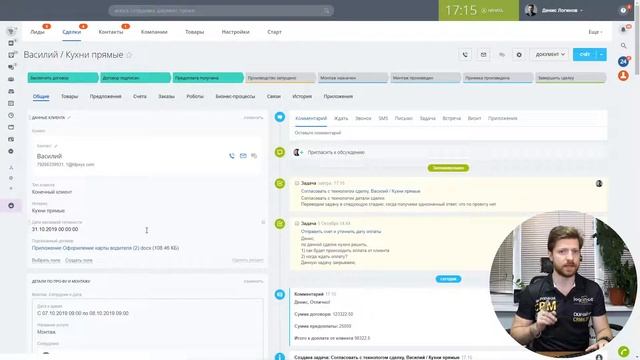Image resolution: width=640 pixels, height=360 pixels.
Task: Click the email envelope icon in deal header
Action: 483,55
